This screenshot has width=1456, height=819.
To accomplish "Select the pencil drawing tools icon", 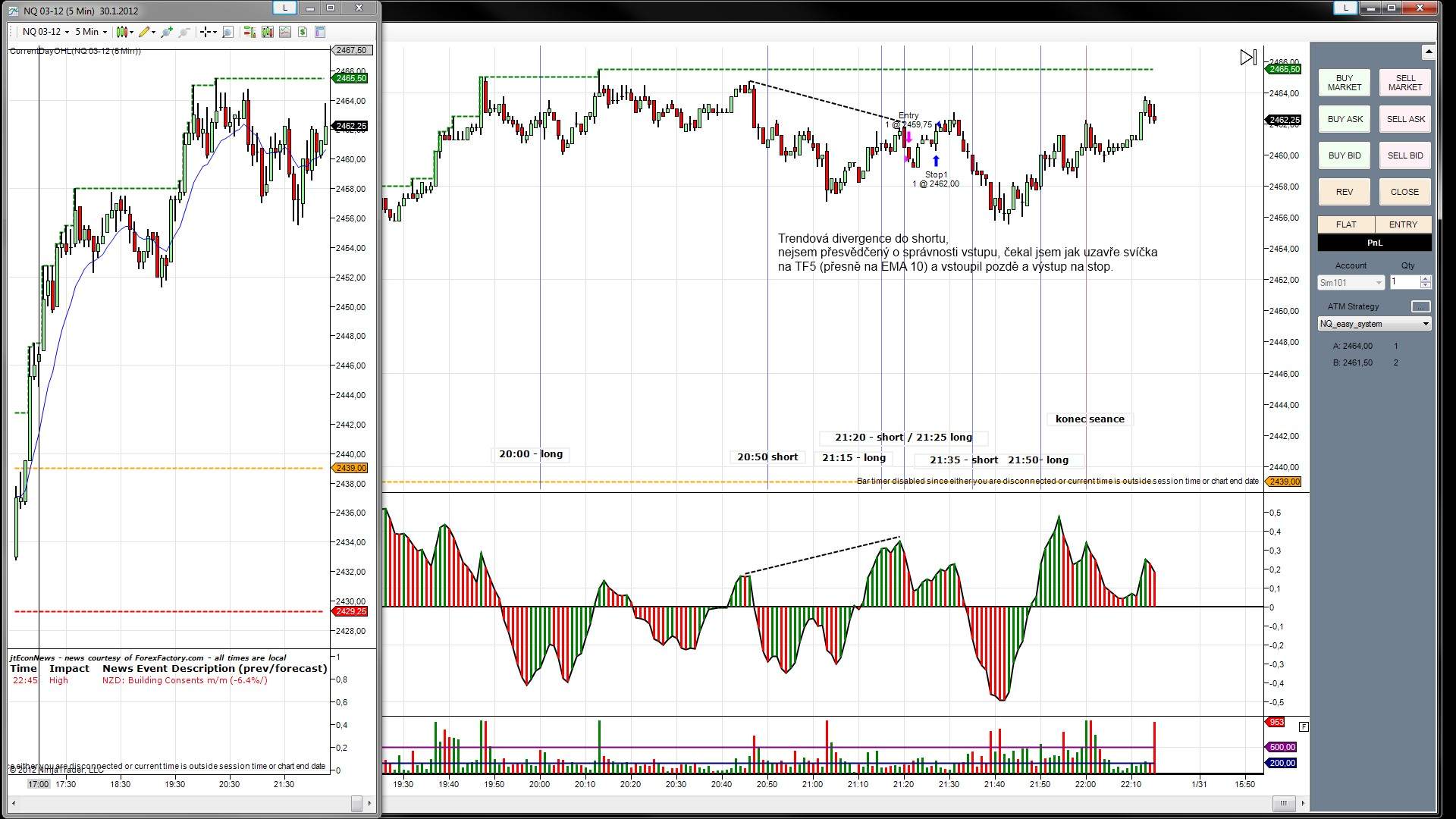I will point(146,32).
